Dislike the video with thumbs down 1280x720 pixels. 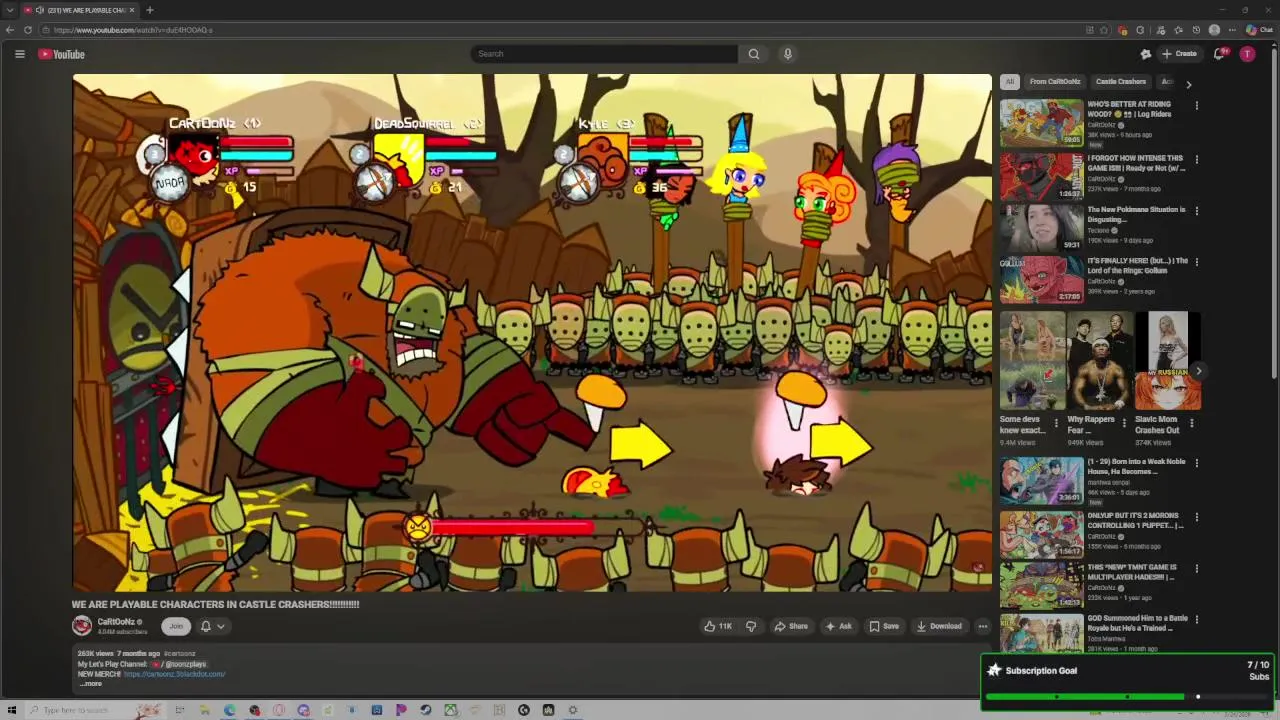pyautogui.click(x=751, y=626)
